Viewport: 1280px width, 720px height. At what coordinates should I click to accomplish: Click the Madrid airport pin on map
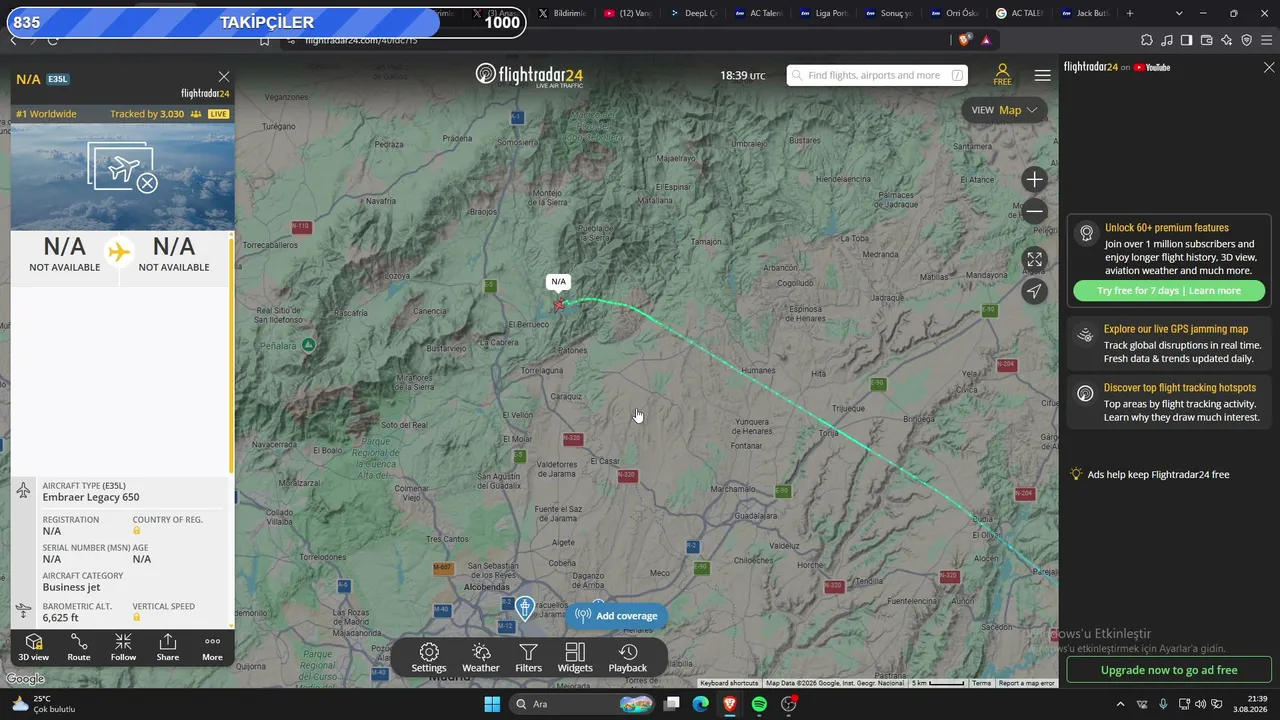[x=525, y=607]
